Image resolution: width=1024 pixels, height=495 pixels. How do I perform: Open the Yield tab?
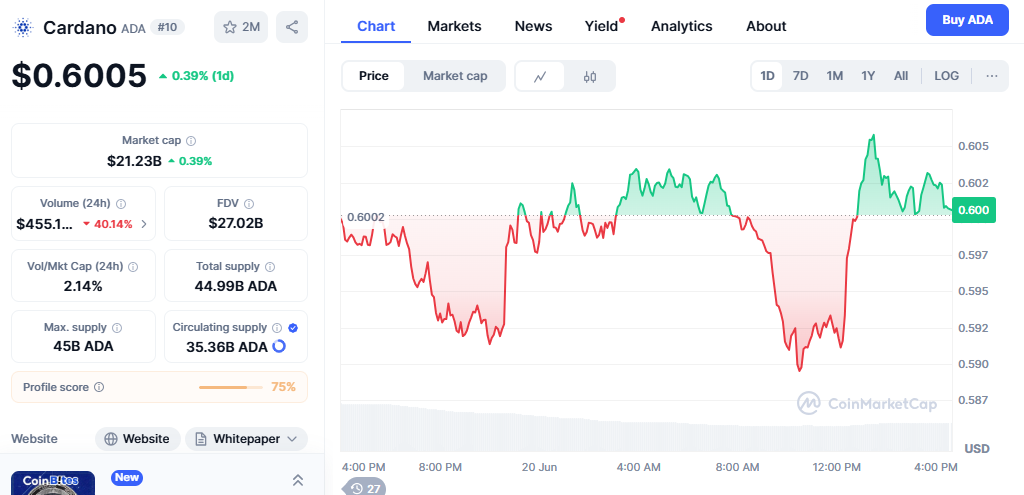[601, 26]
